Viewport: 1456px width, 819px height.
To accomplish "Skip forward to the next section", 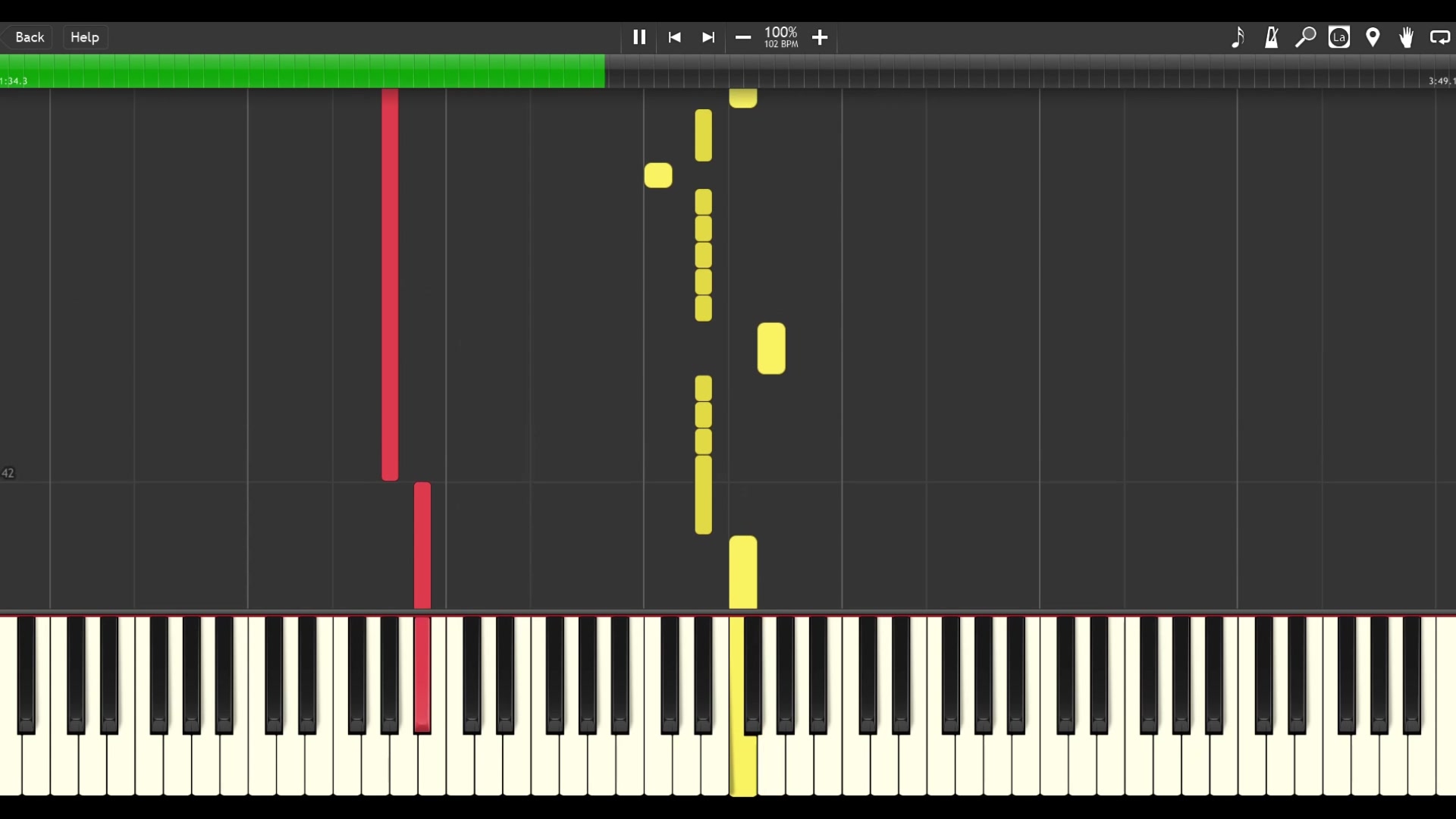I will point(708,37).
